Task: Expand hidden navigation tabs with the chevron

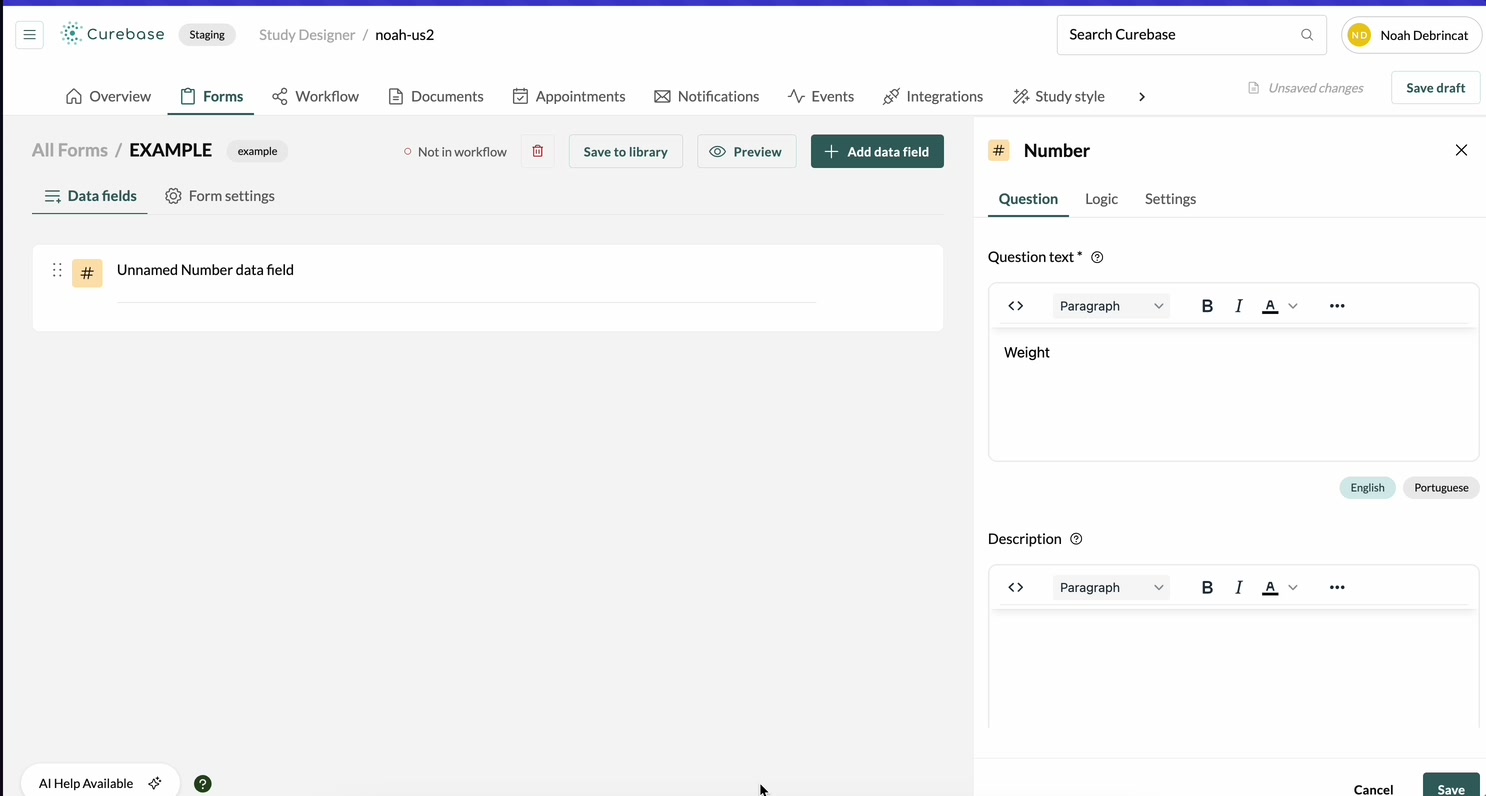Action: pos(1141,96)
